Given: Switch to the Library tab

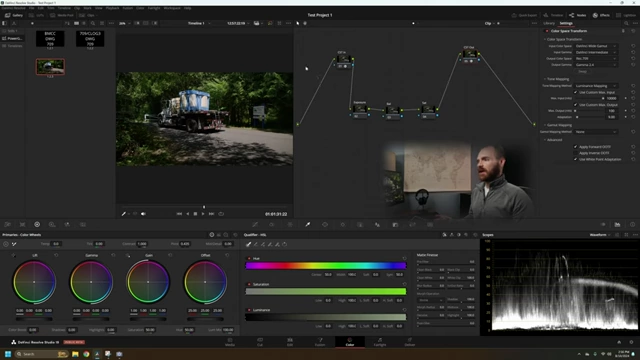Looking at the screenshot, I should 549,23.
